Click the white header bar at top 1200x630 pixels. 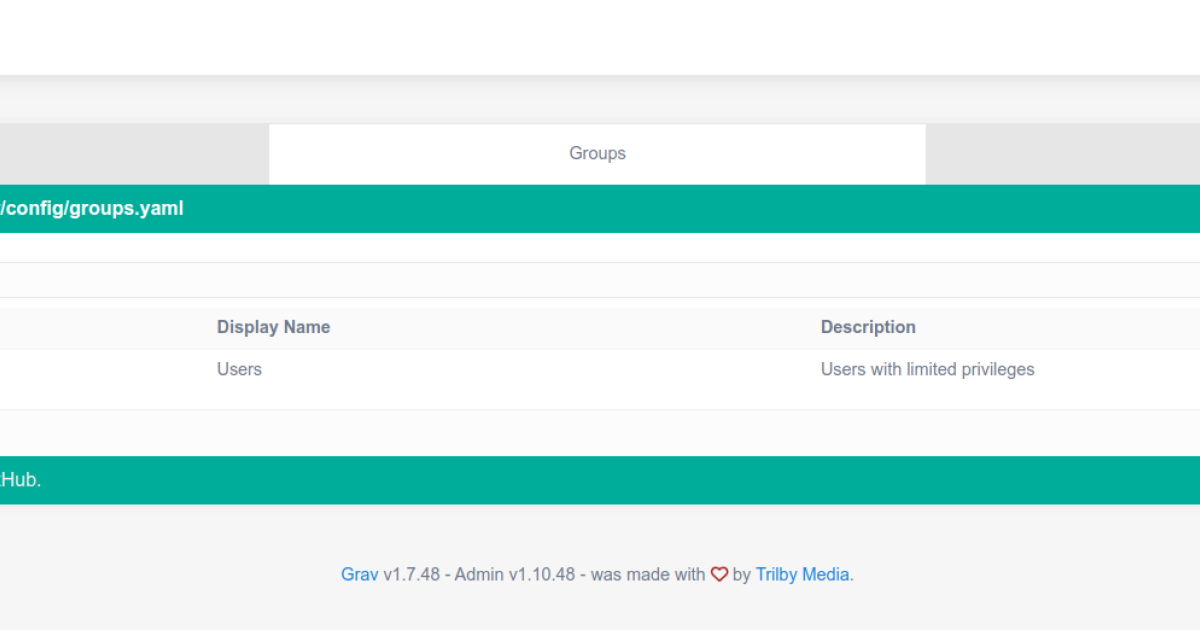point(600,37)
